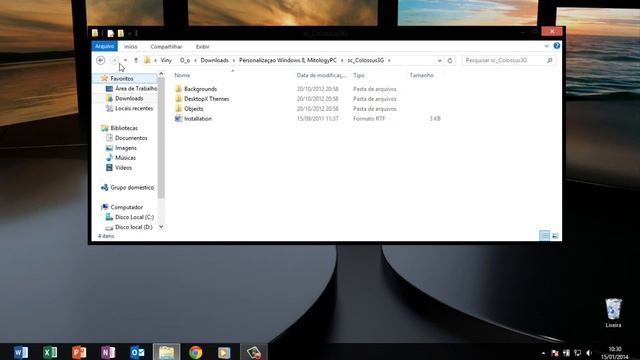This screenshot has width=640, height=360.
Task: Click the navigation pane scroll down arrow
Action: 161,227
